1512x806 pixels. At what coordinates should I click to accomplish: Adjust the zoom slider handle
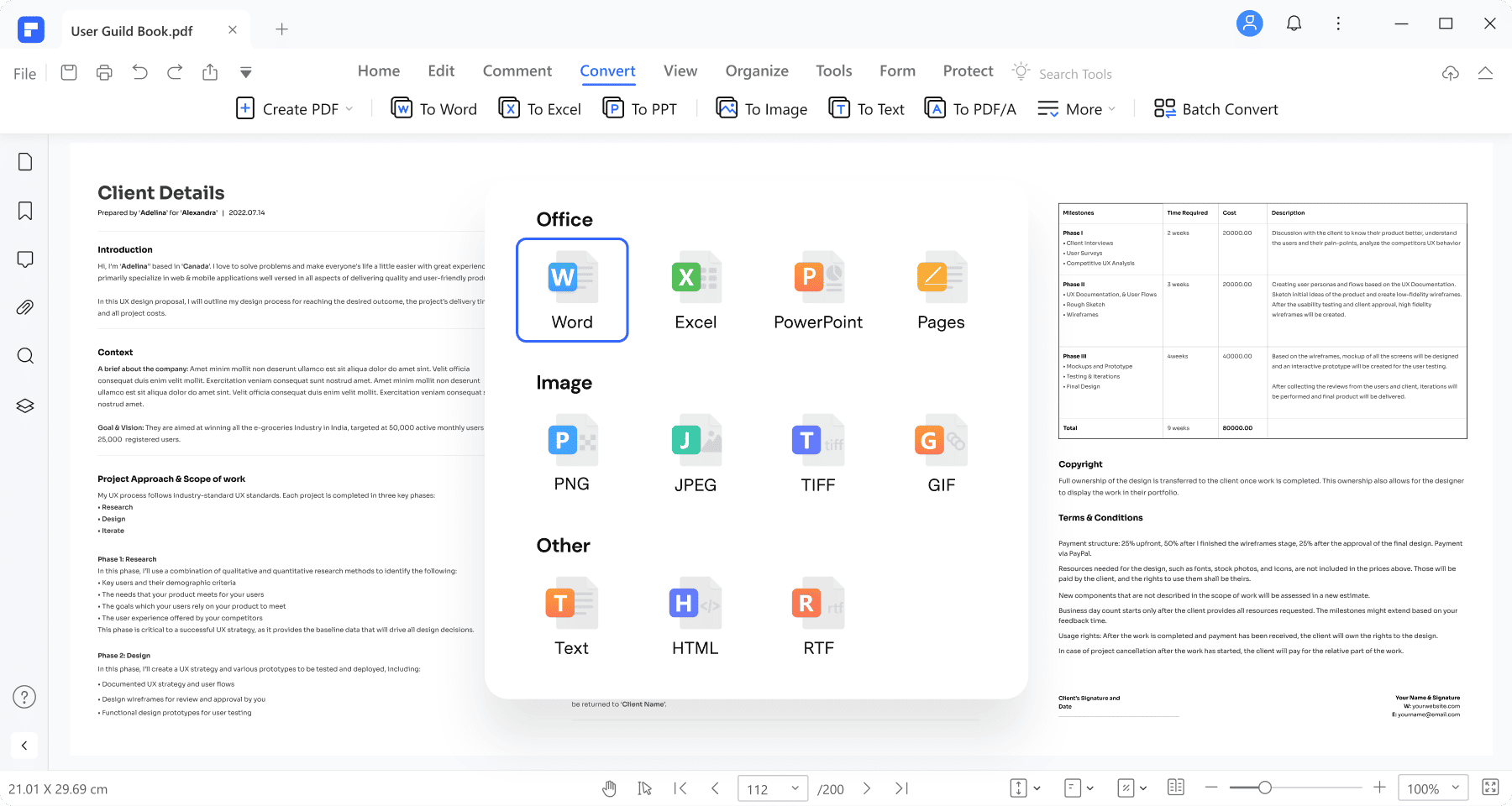(1265, 788)
